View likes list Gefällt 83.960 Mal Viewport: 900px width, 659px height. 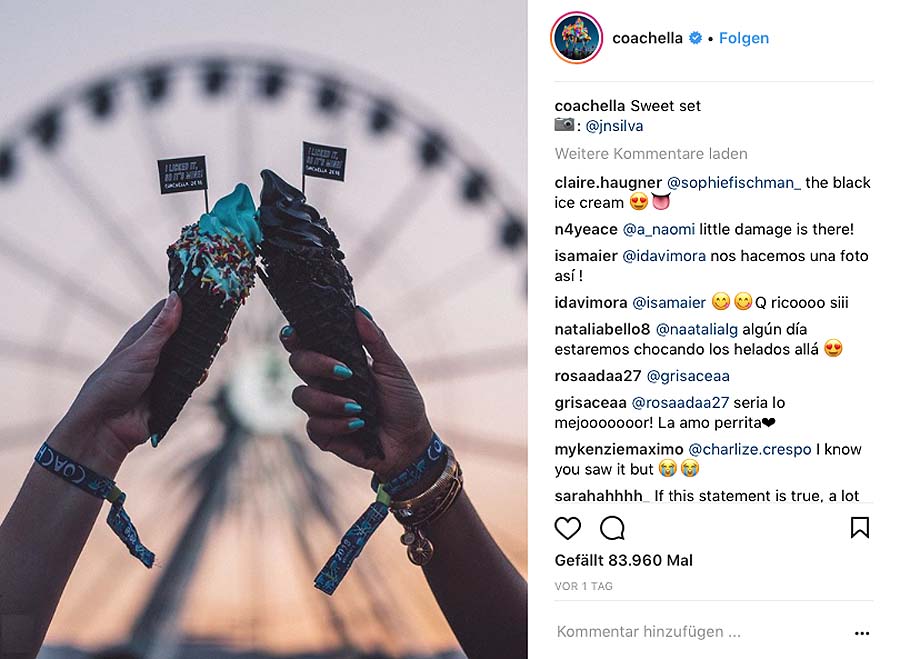tap(623, 560)
